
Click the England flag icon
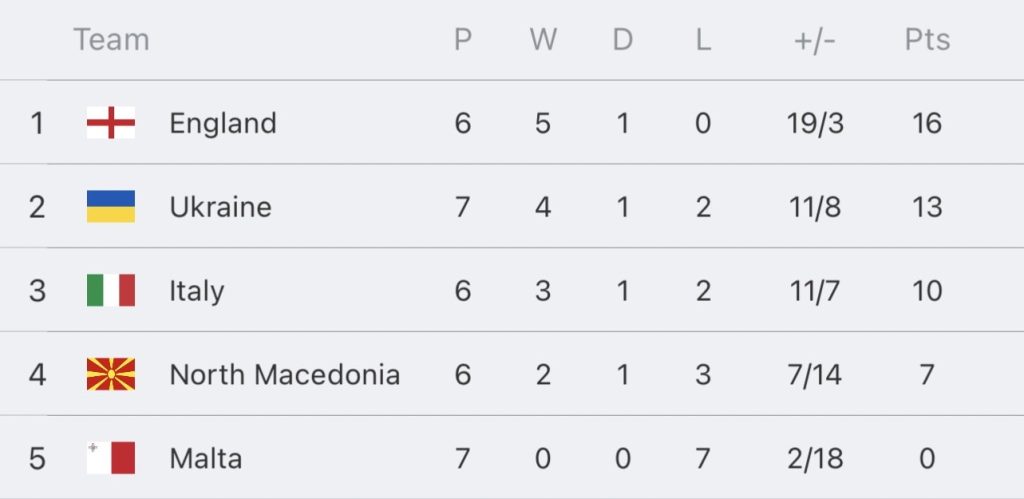[111, 123]
